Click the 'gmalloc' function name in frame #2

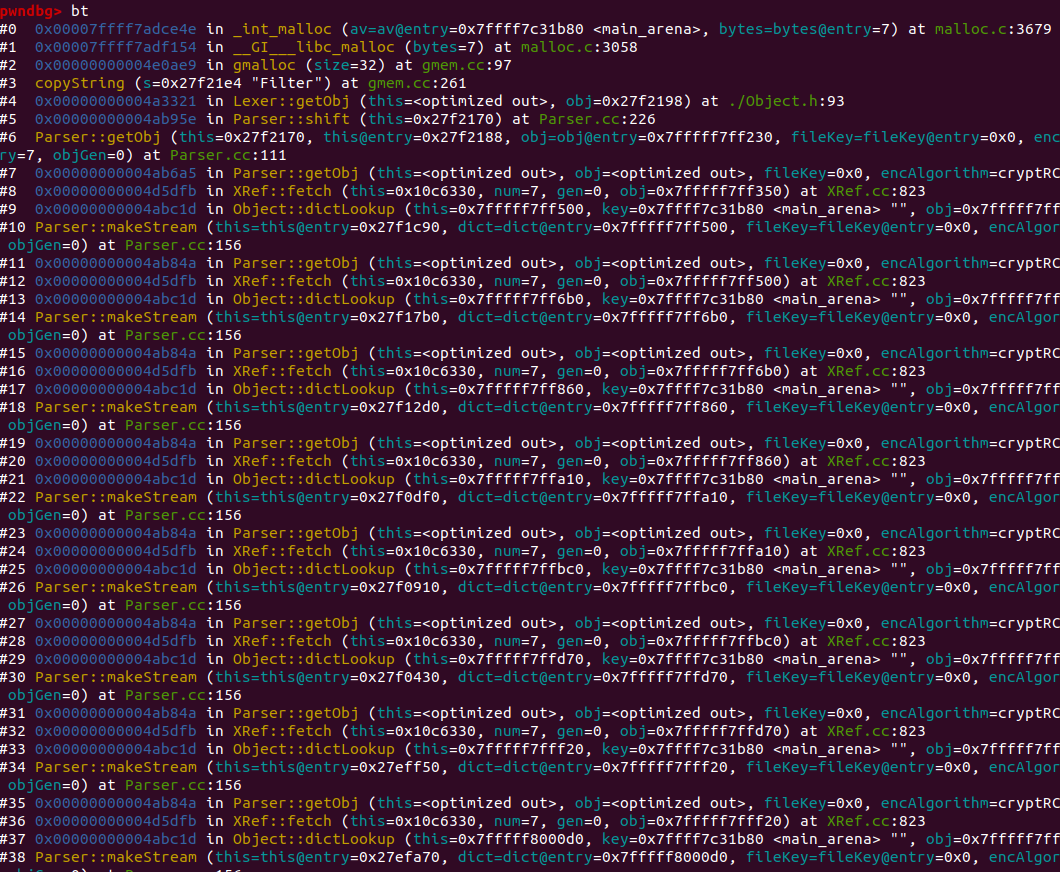point(264,66)
